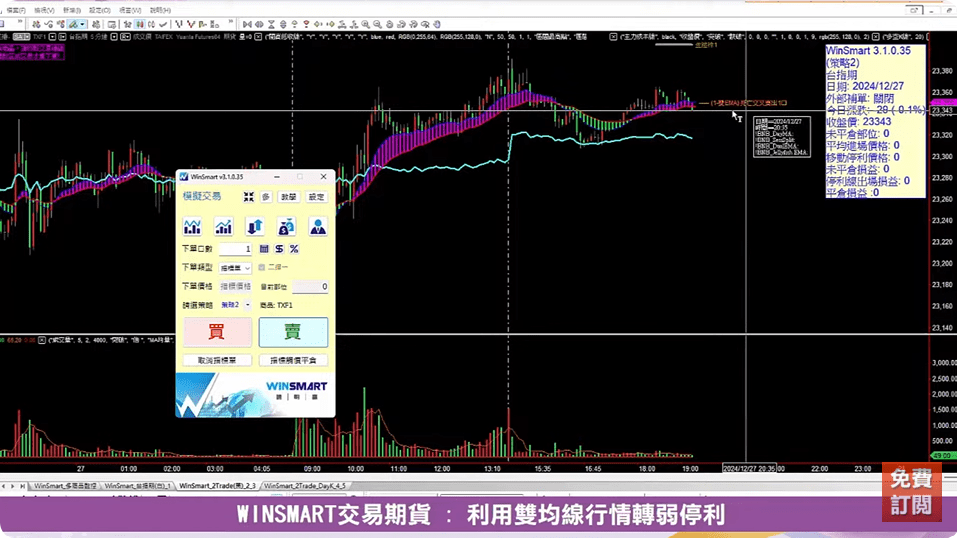Viewport: 957px width, 538px height.
Task: Open the 設定(O) menu
Action: 99,10
